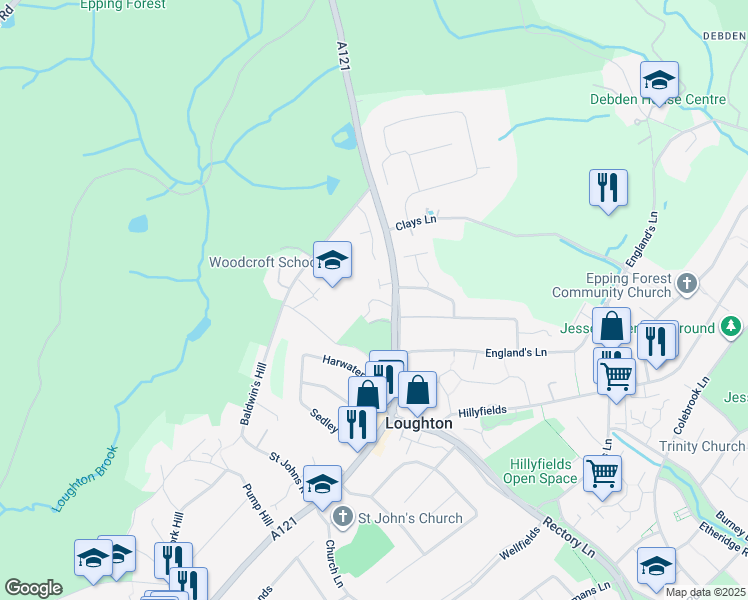
Task: Click the school marker above St John's Church
Action: click(322, 487)
